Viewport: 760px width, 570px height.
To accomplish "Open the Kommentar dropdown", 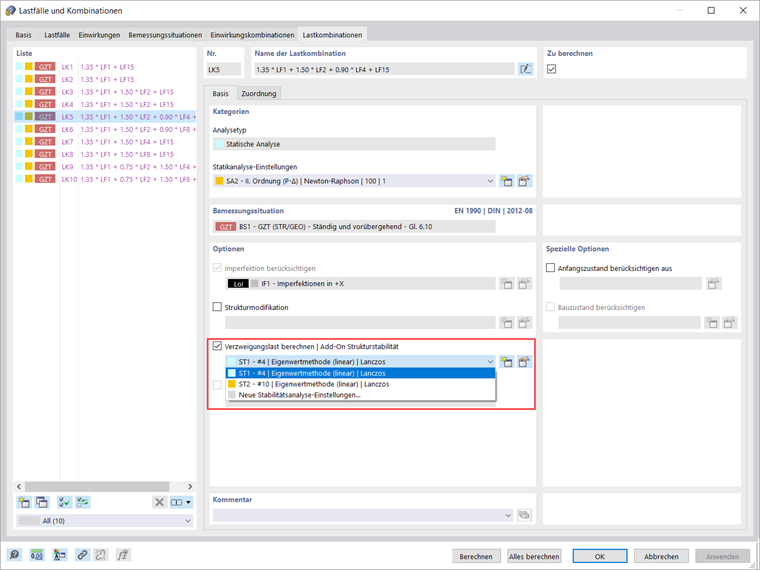I will pyautogui.click(x=508, y=515).
